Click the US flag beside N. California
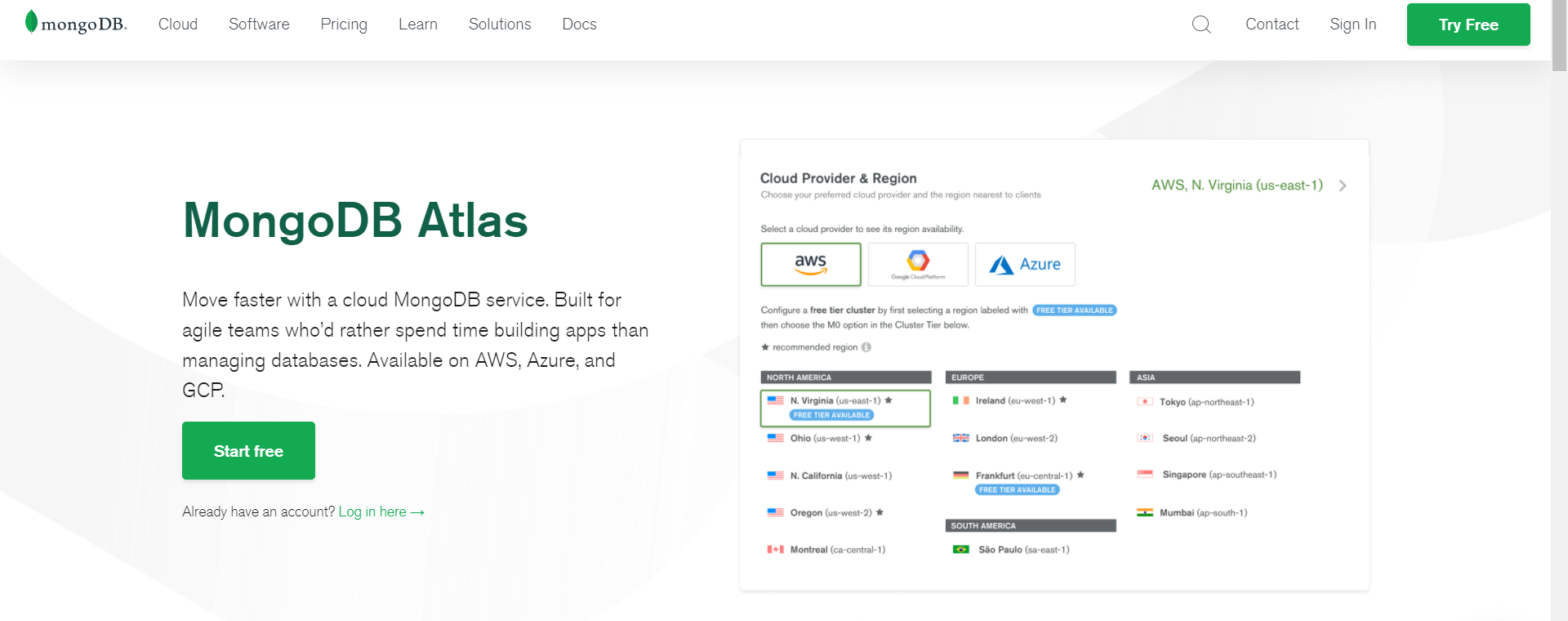The width and height of the screenshot is (1568, 621). [x=775, y=476]
